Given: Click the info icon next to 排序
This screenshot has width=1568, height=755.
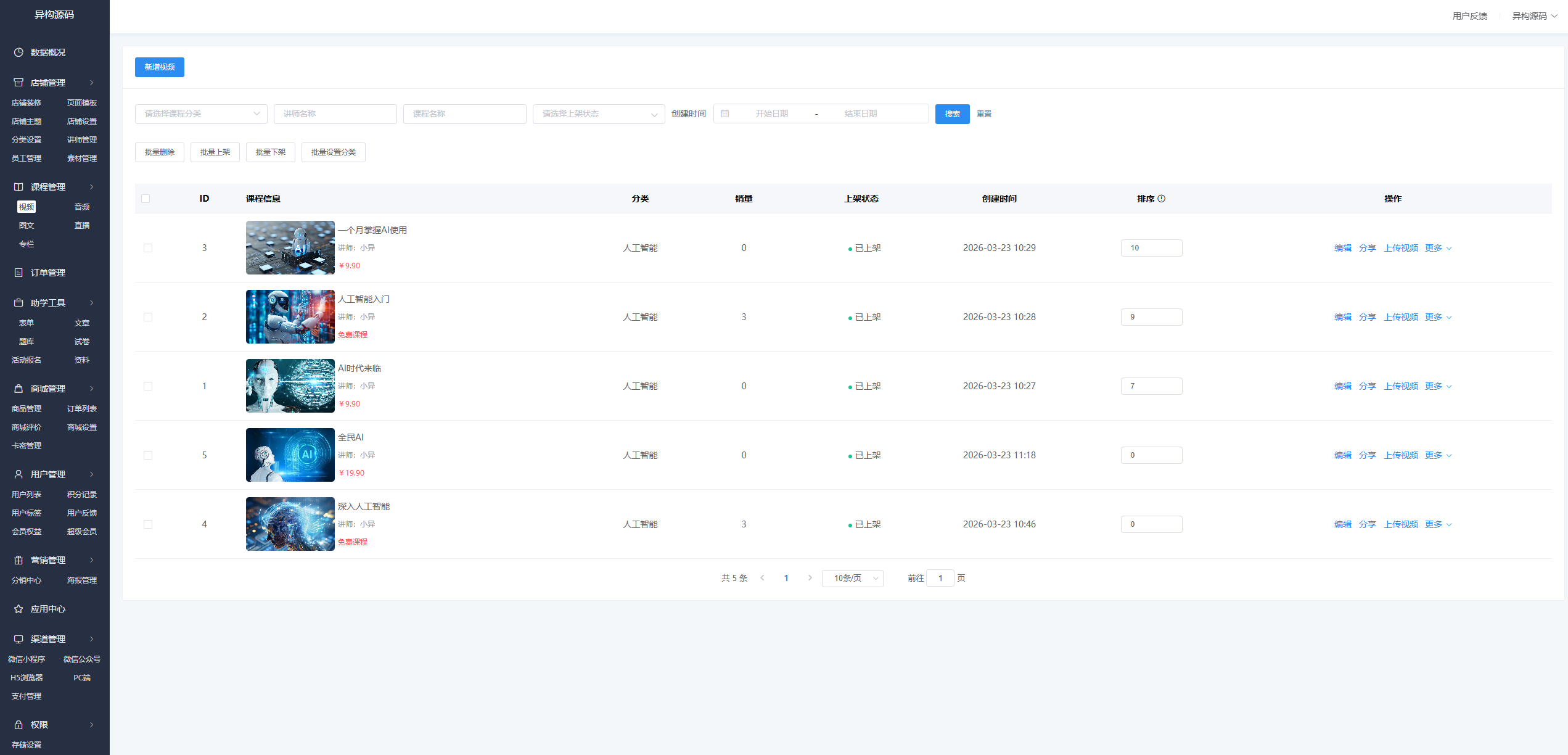Looking at the screenshot, I should (x=1162, y=199).
